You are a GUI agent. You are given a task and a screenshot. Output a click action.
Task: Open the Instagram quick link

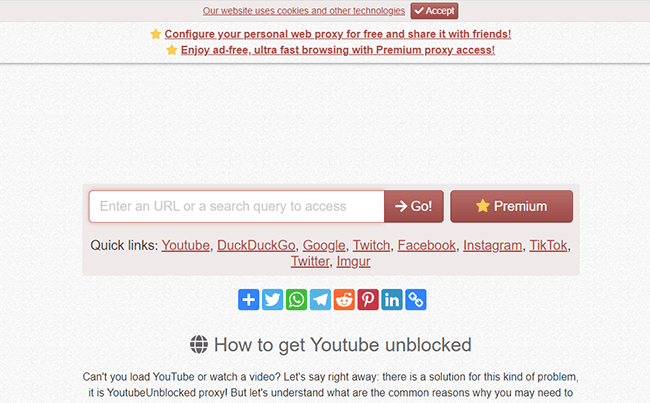(492, 245)
